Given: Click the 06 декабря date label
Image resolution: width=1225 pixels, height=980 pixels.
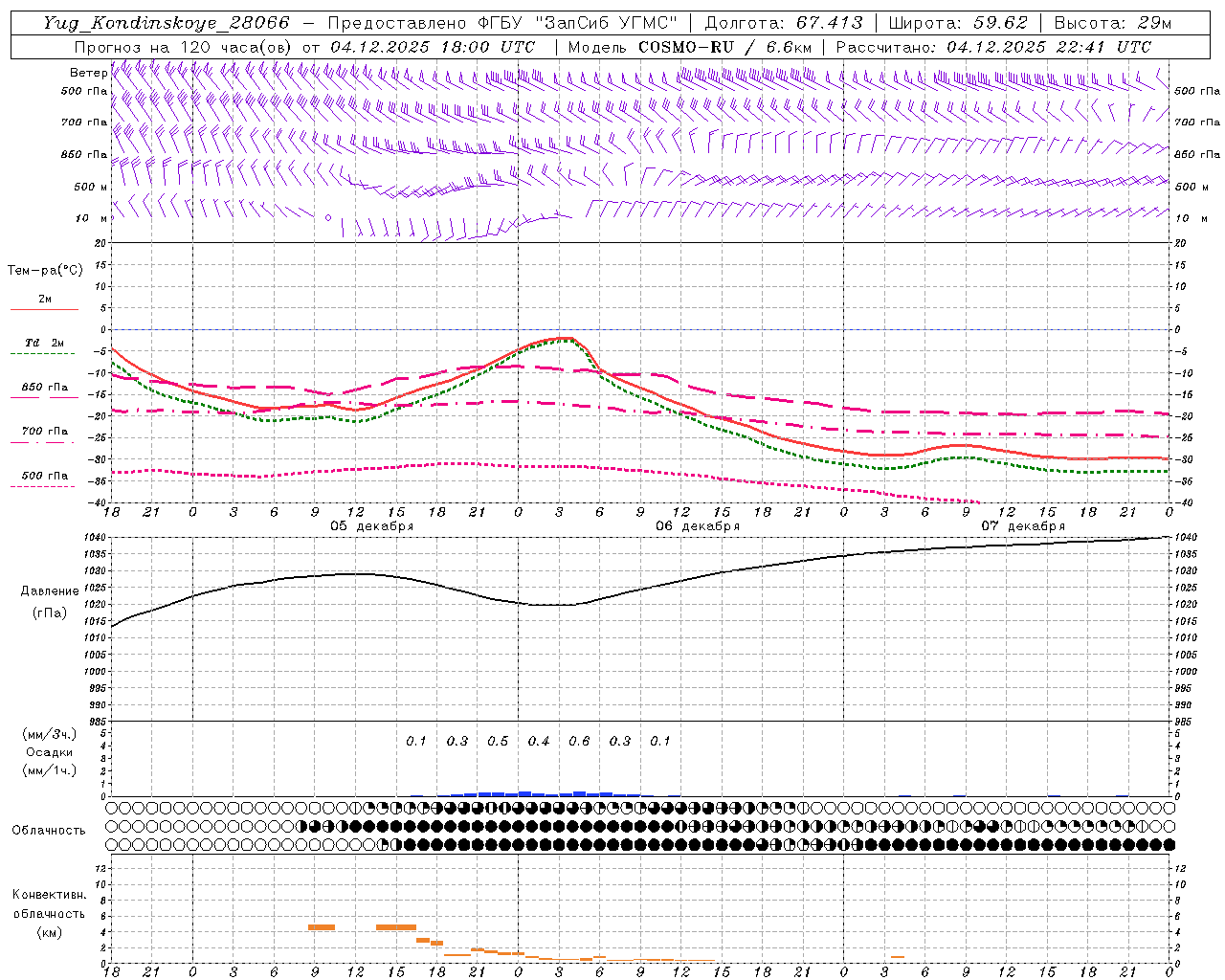Looking at the screenshot, I should coord(698,526).
